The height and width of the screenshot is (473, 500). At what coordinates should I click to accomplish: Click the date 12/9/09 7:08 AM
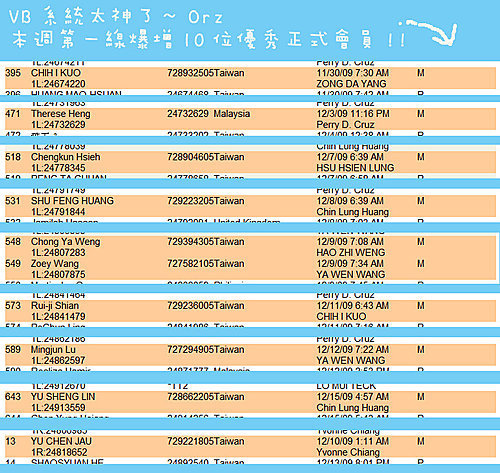click(x=350, y=242)
